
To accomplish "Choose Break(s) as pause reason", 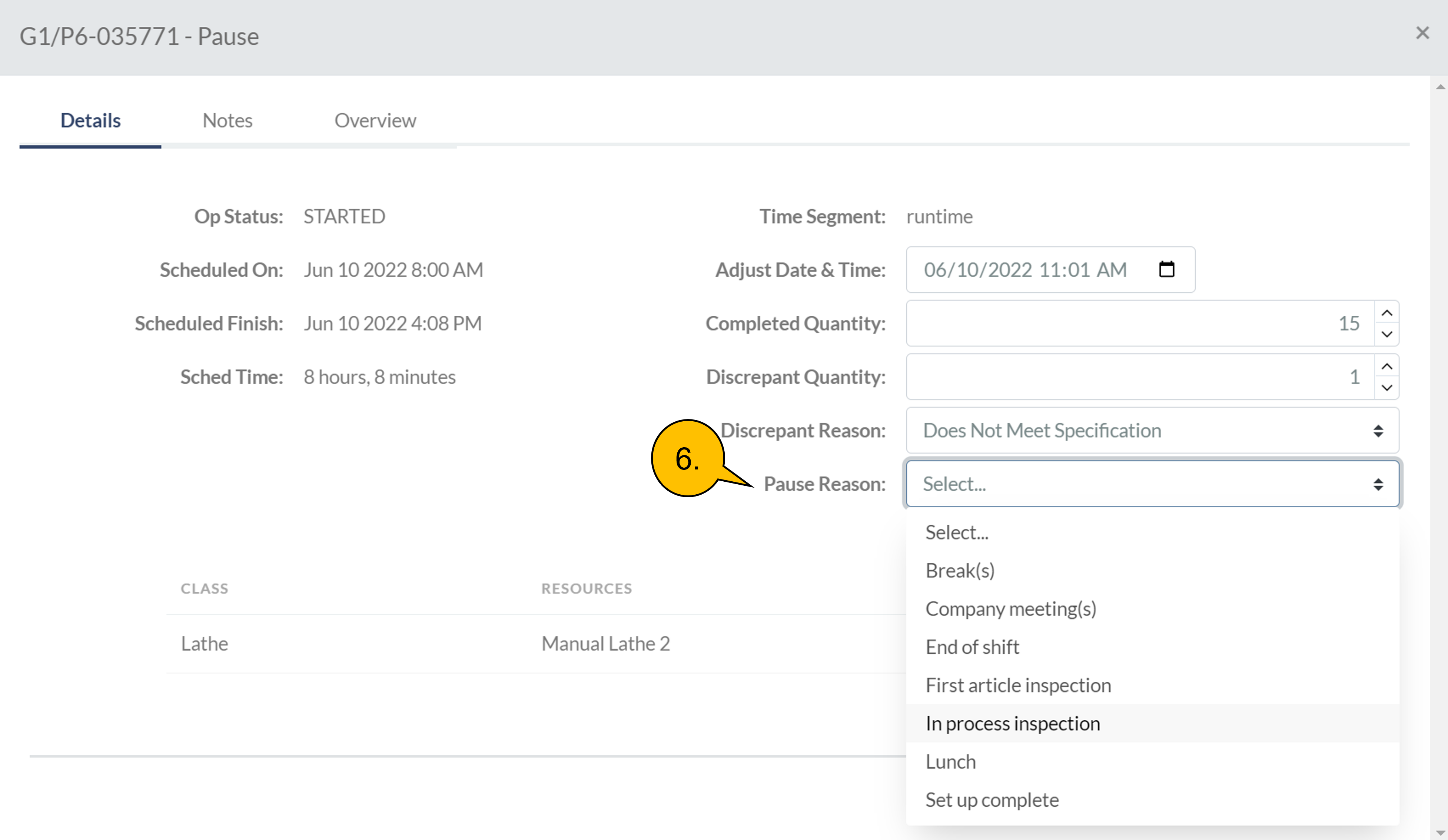I will pyautogui.click(x=960, y=571).
